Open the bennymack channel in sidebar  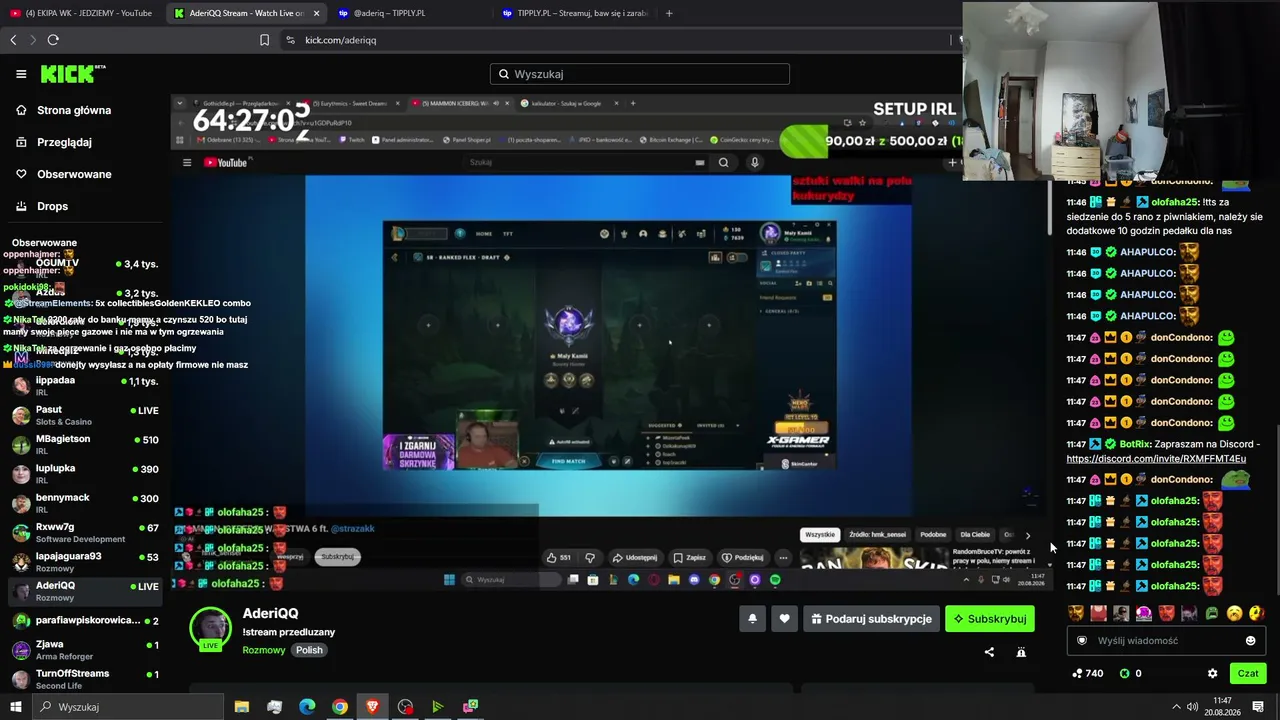pos(84,503)
